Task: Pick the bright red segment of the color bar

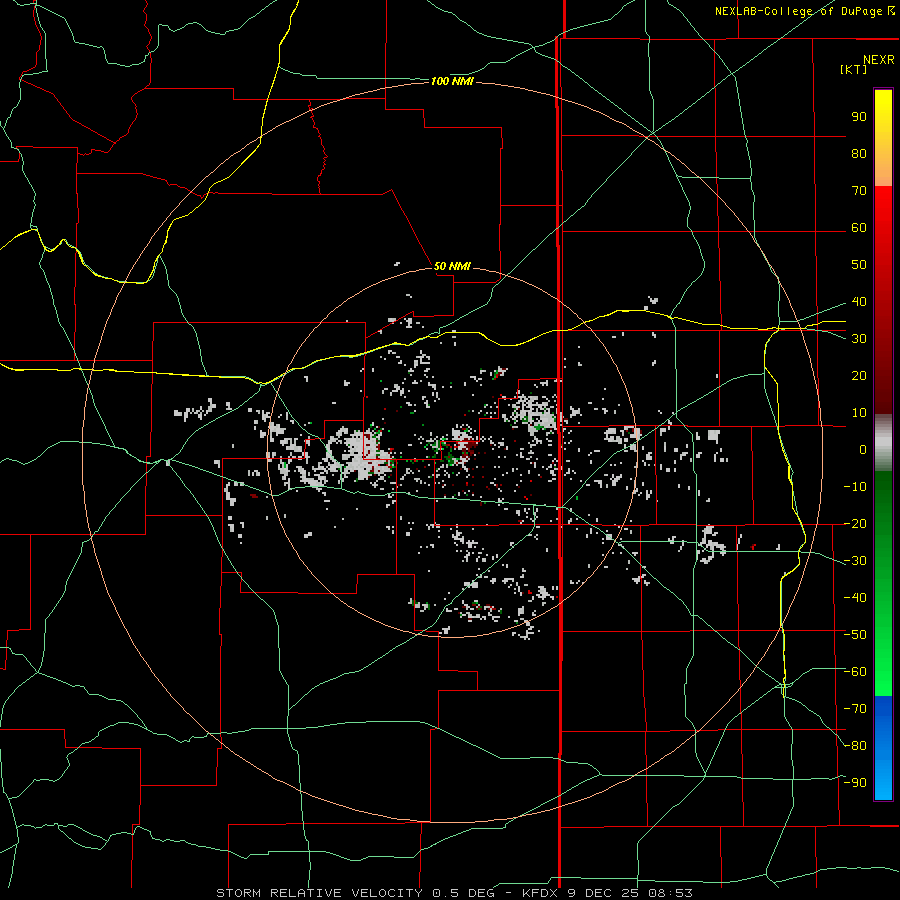Action: tap(883, 212)
